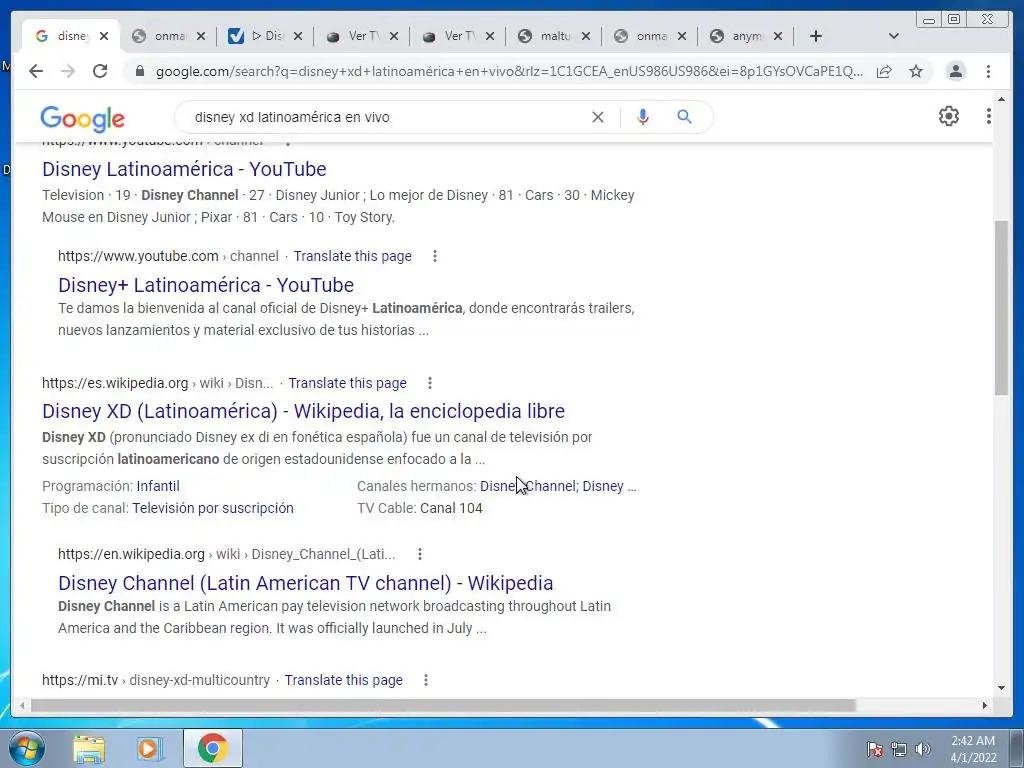Bookmark this page with the star icon
Screen dimensions: 1024x768
pos(916,71)
